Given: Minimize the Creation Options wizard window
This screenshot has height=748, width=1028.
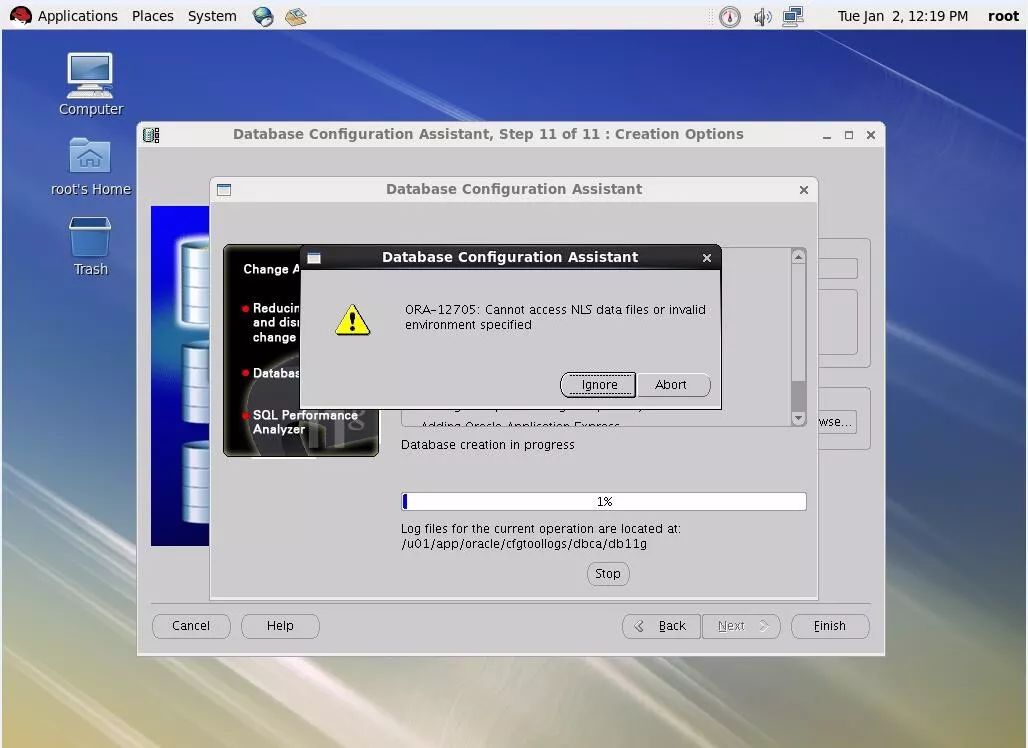Looking at the screenshot, I should 827,135.
